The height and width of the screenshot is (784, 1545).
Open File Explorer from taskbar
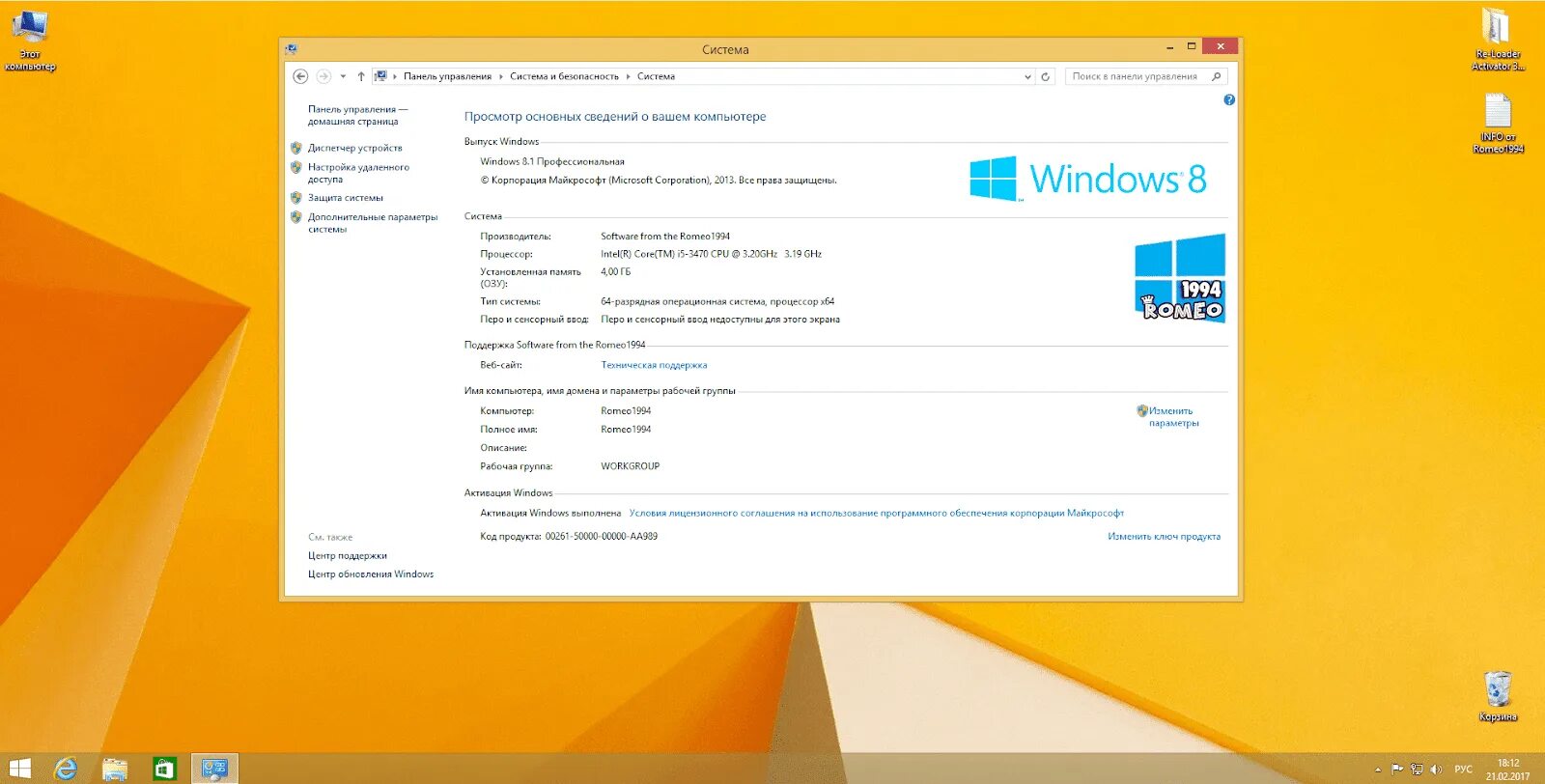[x=115, y=769]
